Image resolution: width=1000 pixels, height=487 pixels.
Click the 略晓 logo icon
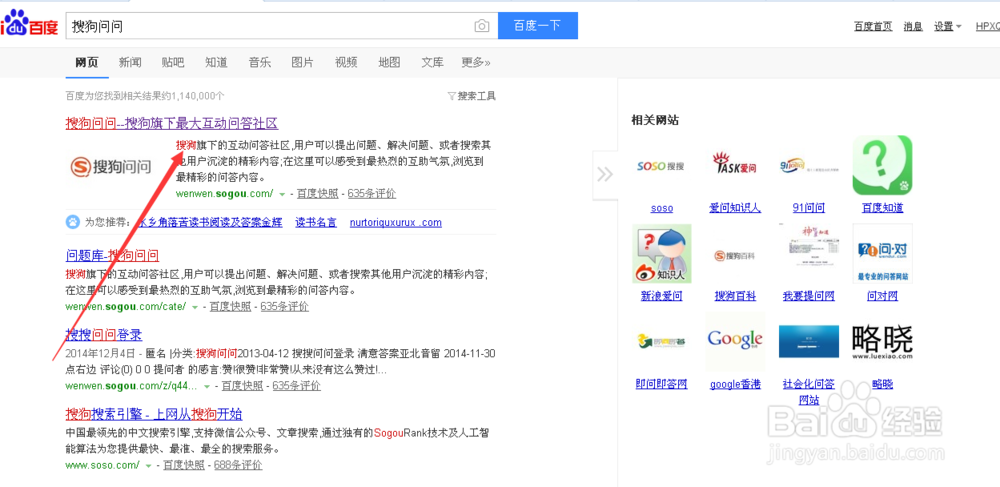883,342
